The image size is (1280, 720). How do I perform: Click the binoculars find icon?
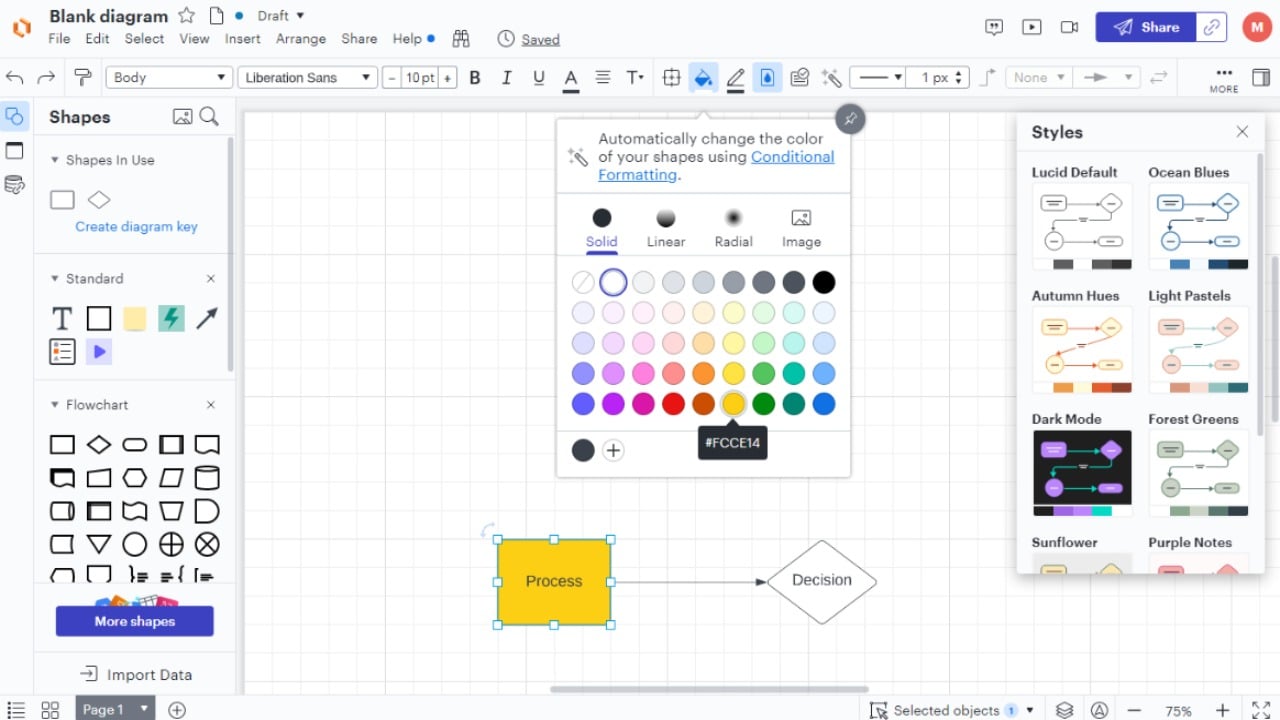click(461, 39)
